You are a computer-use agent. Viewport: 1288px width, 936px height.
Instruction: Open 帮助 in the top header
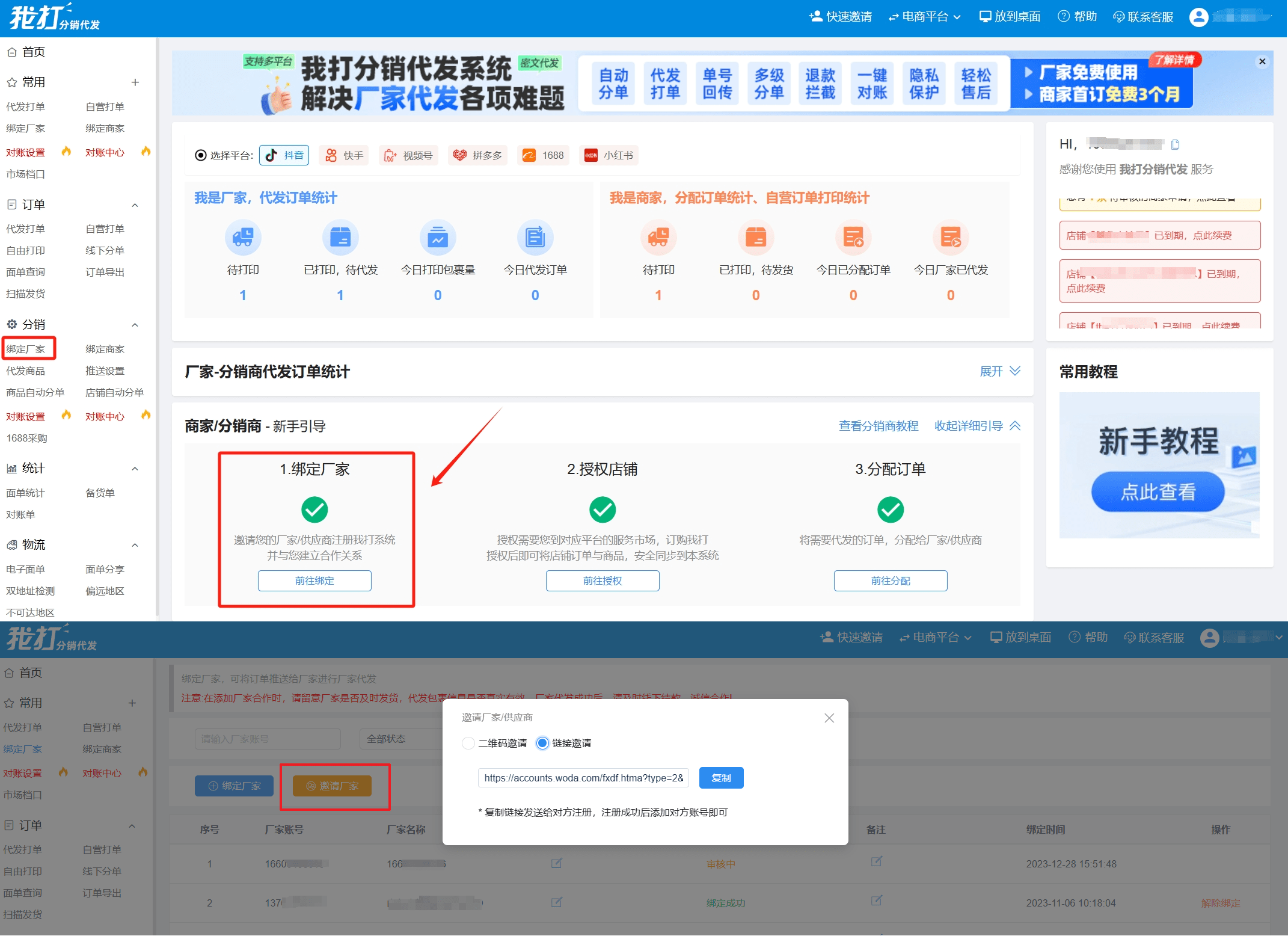(x=1077, y=17)
